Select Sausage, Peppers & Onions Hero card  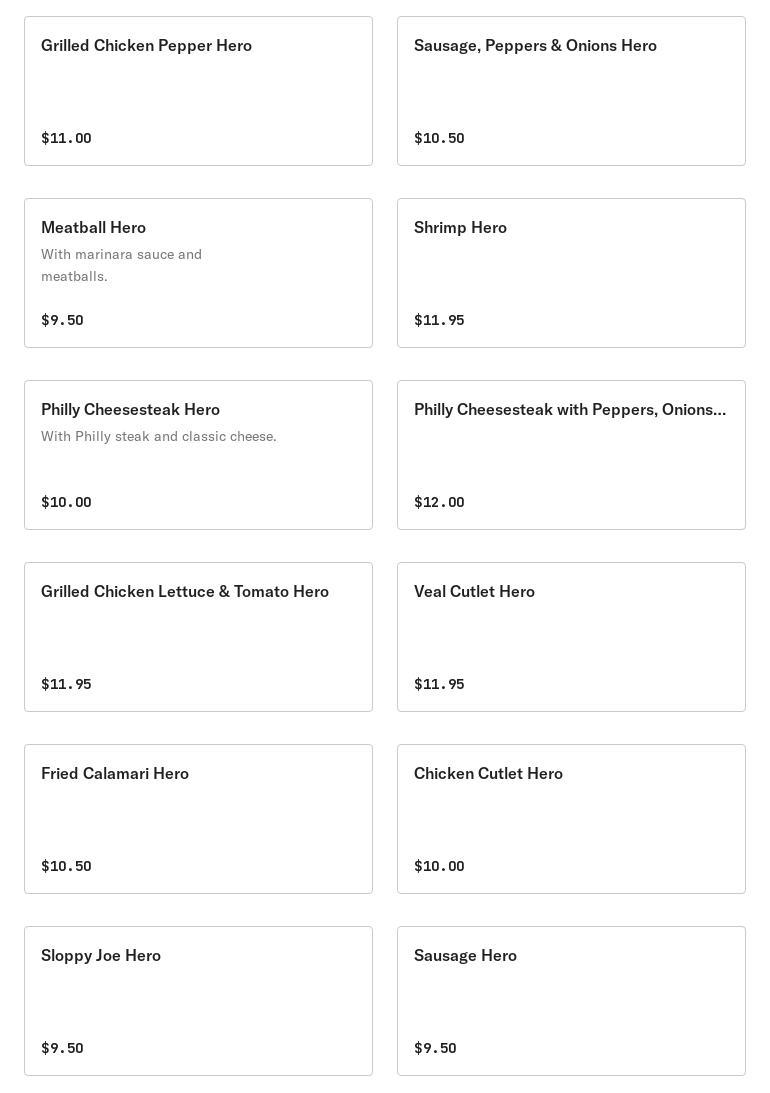tap(571, 91)
